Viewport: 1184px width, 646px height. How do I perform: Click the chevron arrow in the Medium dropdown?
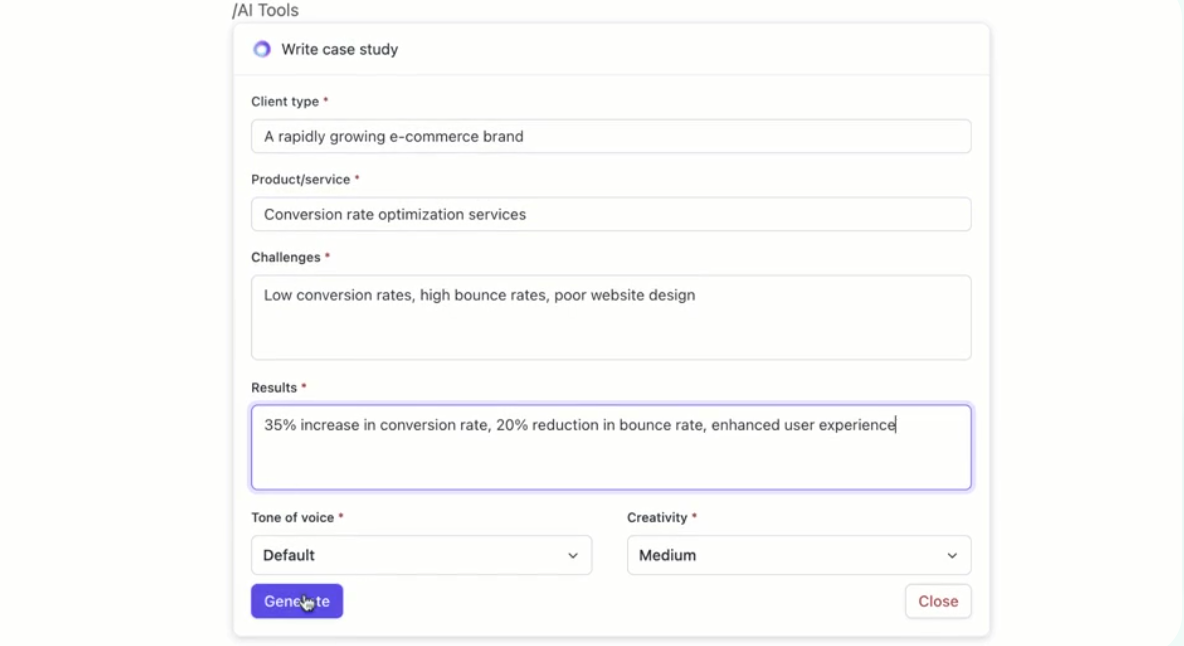coord(952,555)
